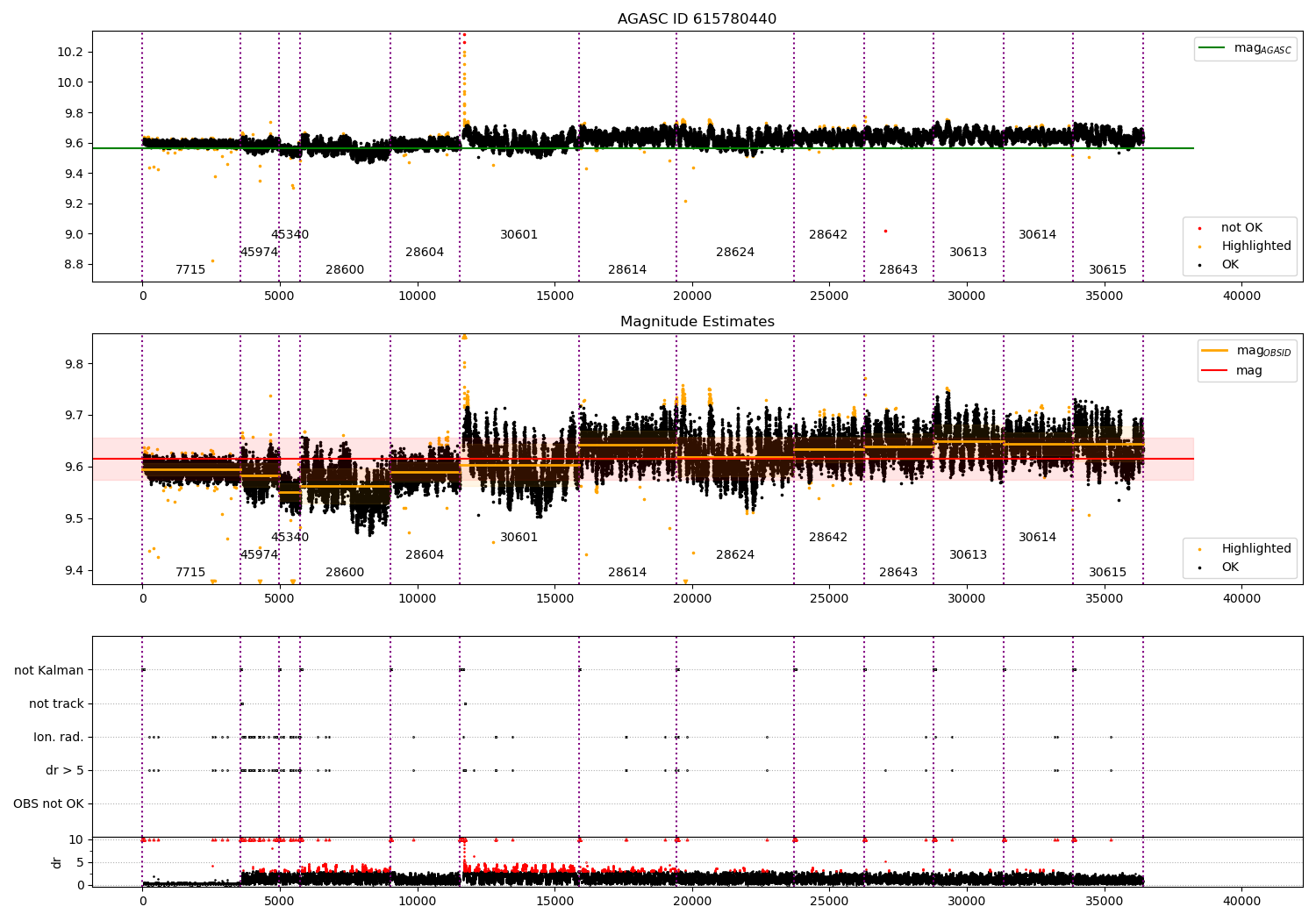Click label 30614 in Magnitude Estimates plot

(x=1037, y=538)
